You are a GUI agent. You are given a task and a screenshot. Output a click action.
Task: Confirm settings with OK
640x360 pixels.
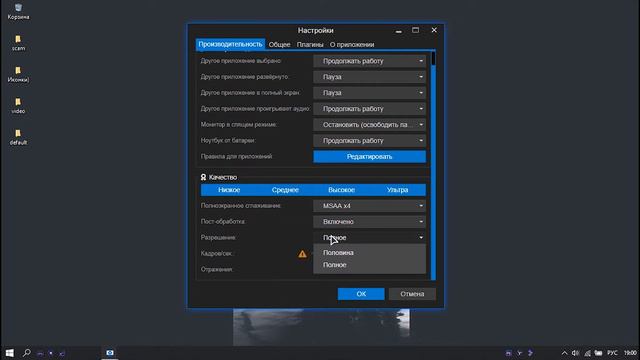tap(361, 294)
